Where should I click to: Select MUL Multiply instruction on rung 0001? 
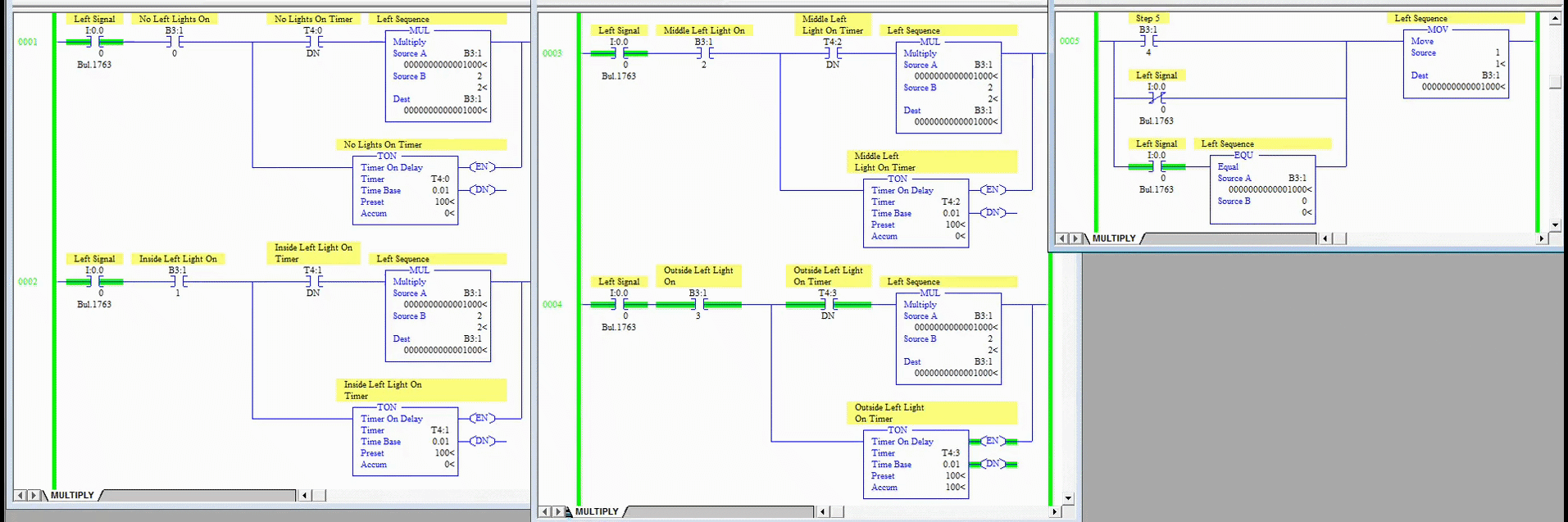click(x=439, y=76)
